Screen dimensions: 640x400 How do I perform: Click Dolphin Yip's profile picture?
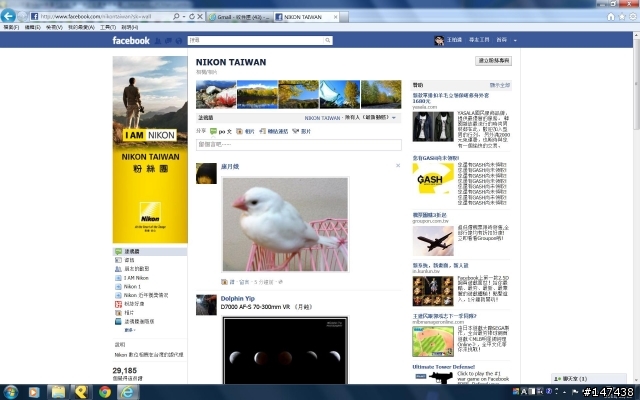point(206,305)
